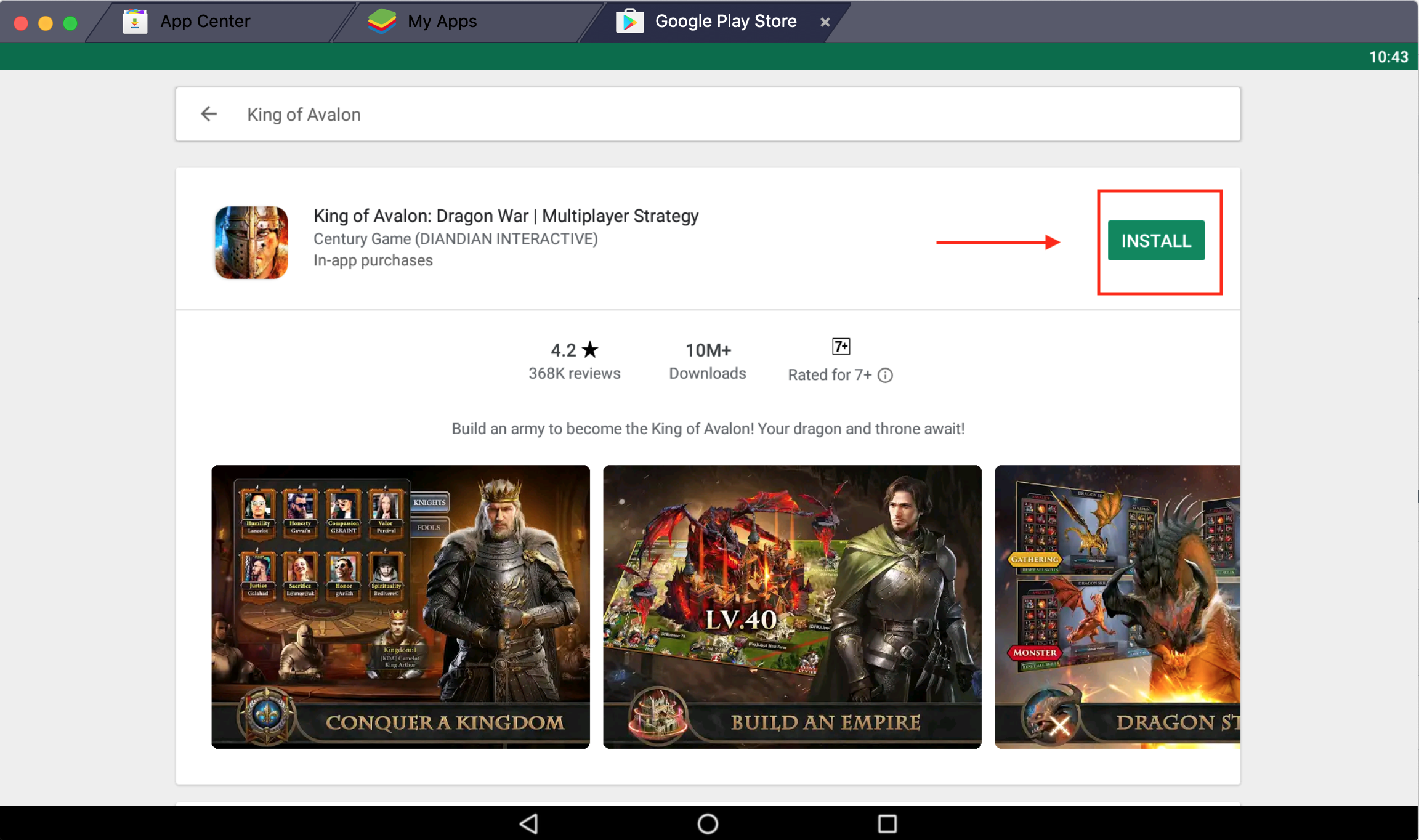Click the Google Play Store tab icon
The width and height of the screenshot is (1419, 840).
pos(629,22)
